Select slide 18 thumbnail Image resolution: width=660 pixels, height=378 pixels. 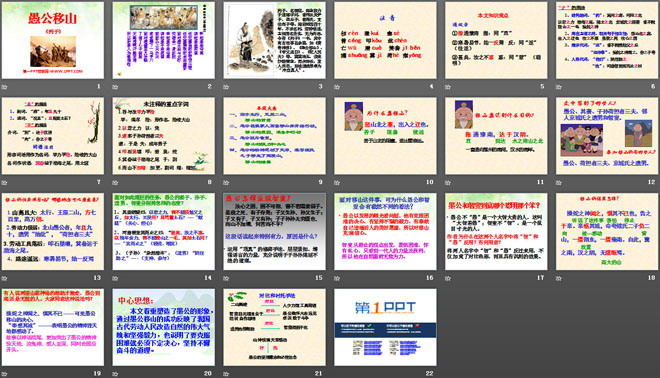pos(607,232)
